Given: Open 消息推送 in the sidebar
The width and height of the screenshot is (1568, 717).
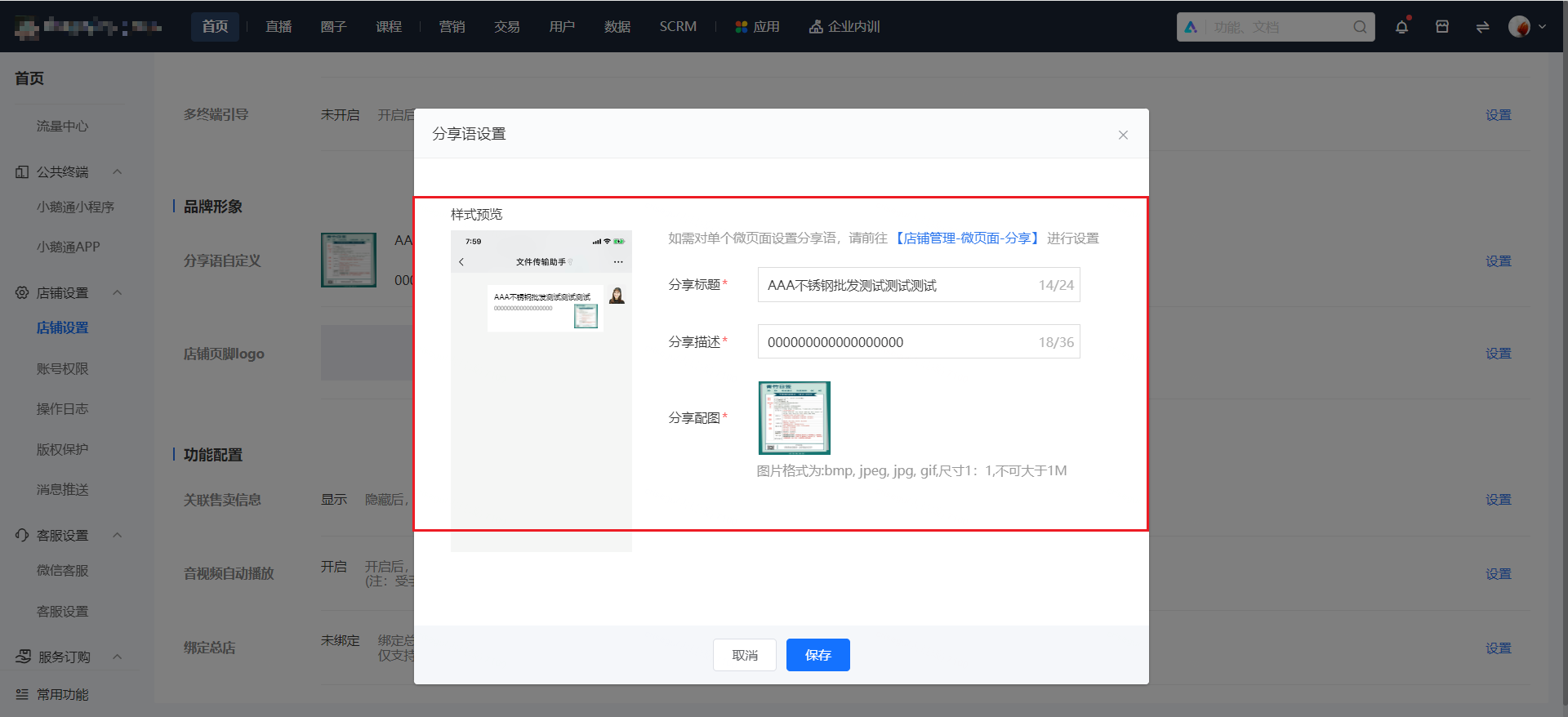Looking at the screenshot, I should 62,489.
